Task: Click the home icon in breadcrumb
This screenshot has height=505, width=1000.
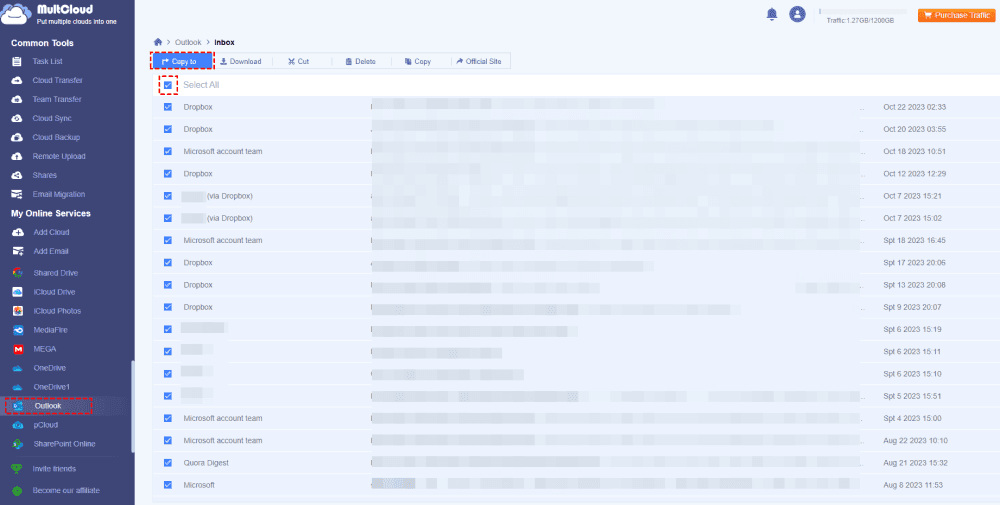Action: click(x=158, y=42)
